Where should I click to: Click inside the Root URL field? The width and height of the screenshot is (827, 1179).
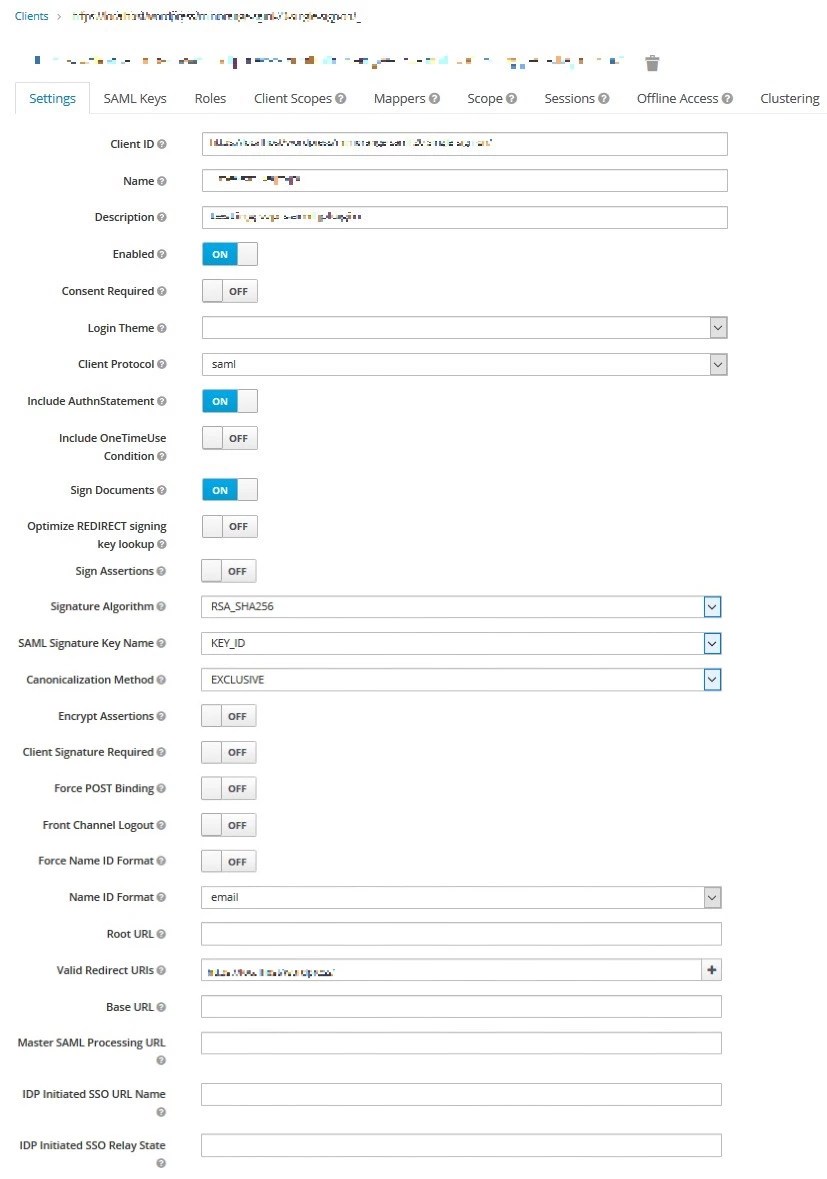(x=460, y=933)
